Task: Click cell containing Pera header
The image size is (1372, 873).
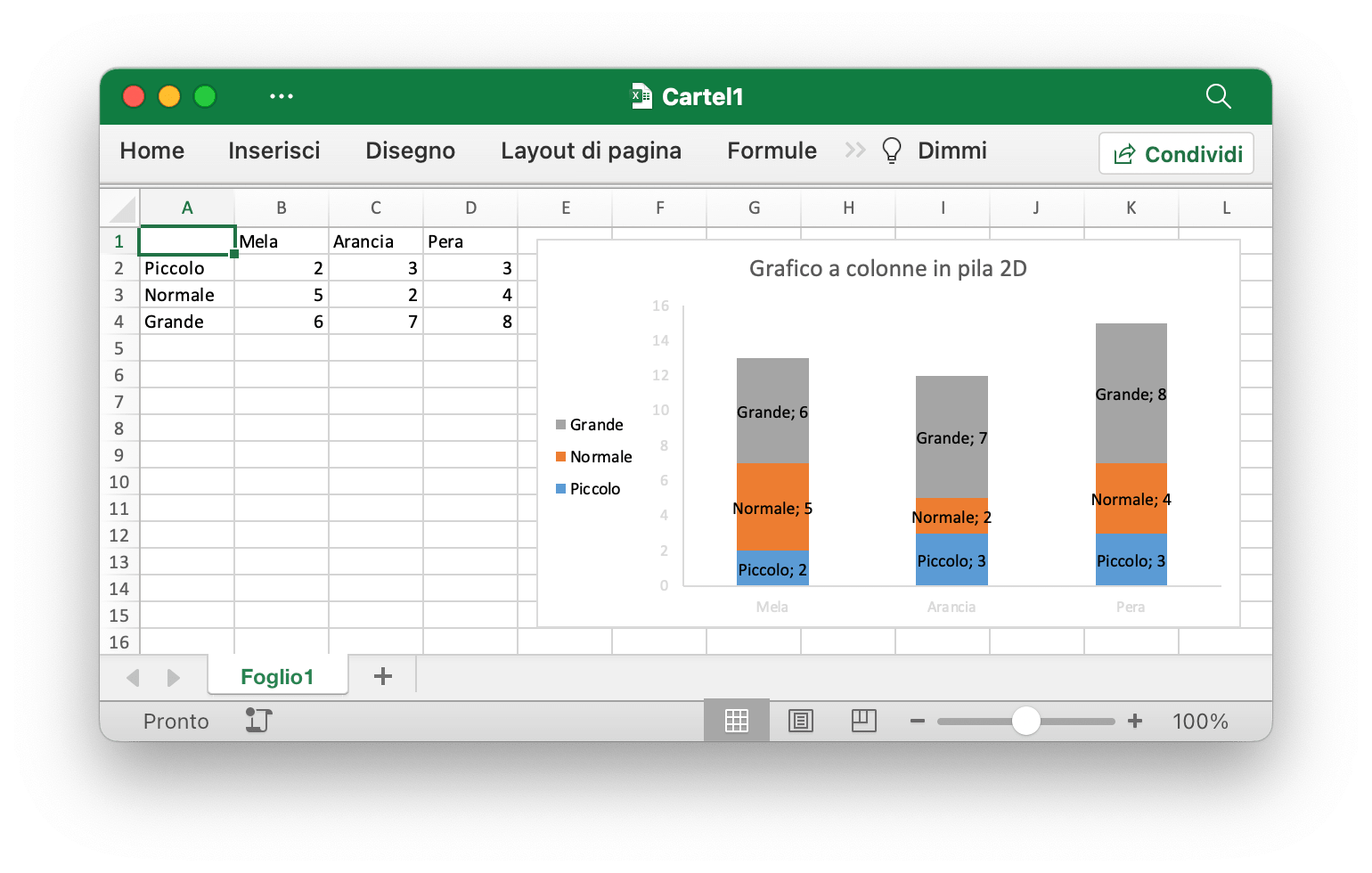Action: coord(470,241)
